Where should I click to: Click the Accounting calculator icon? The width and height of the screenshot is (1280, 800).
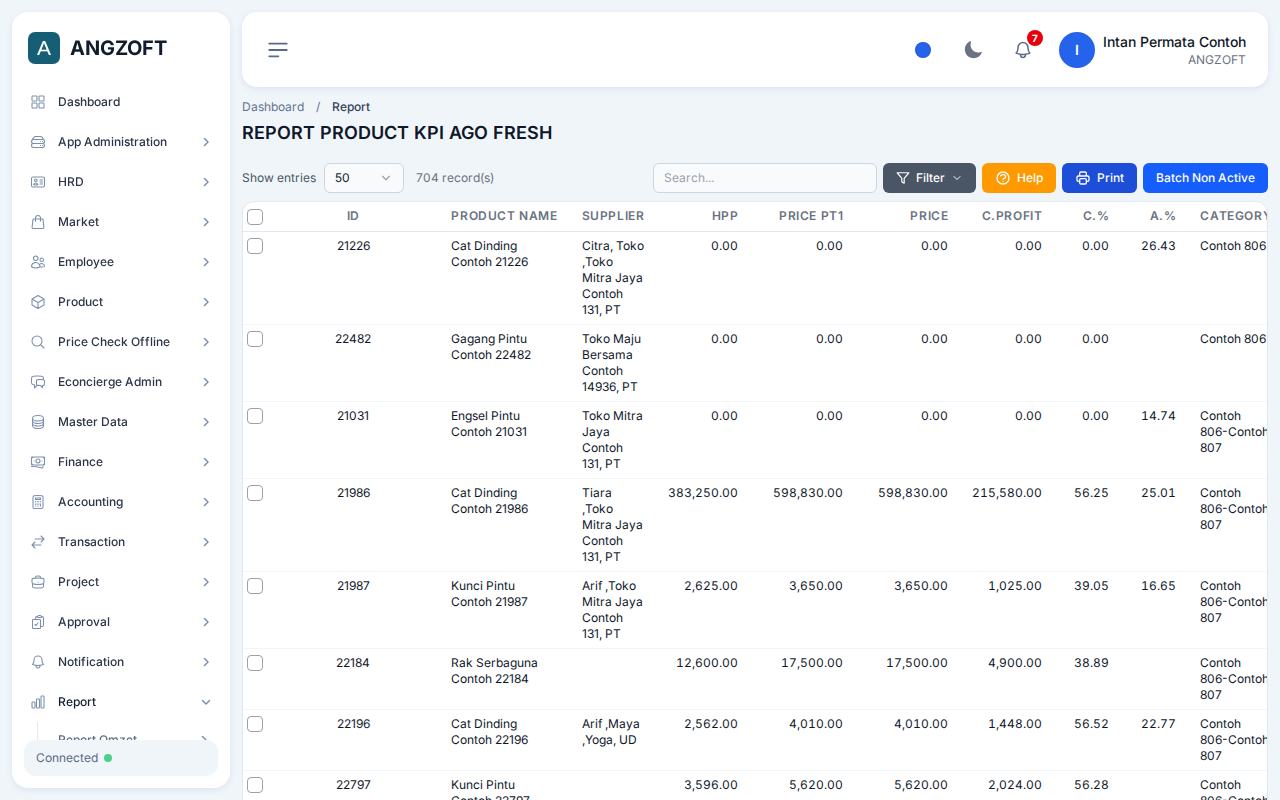coord(38,502)
